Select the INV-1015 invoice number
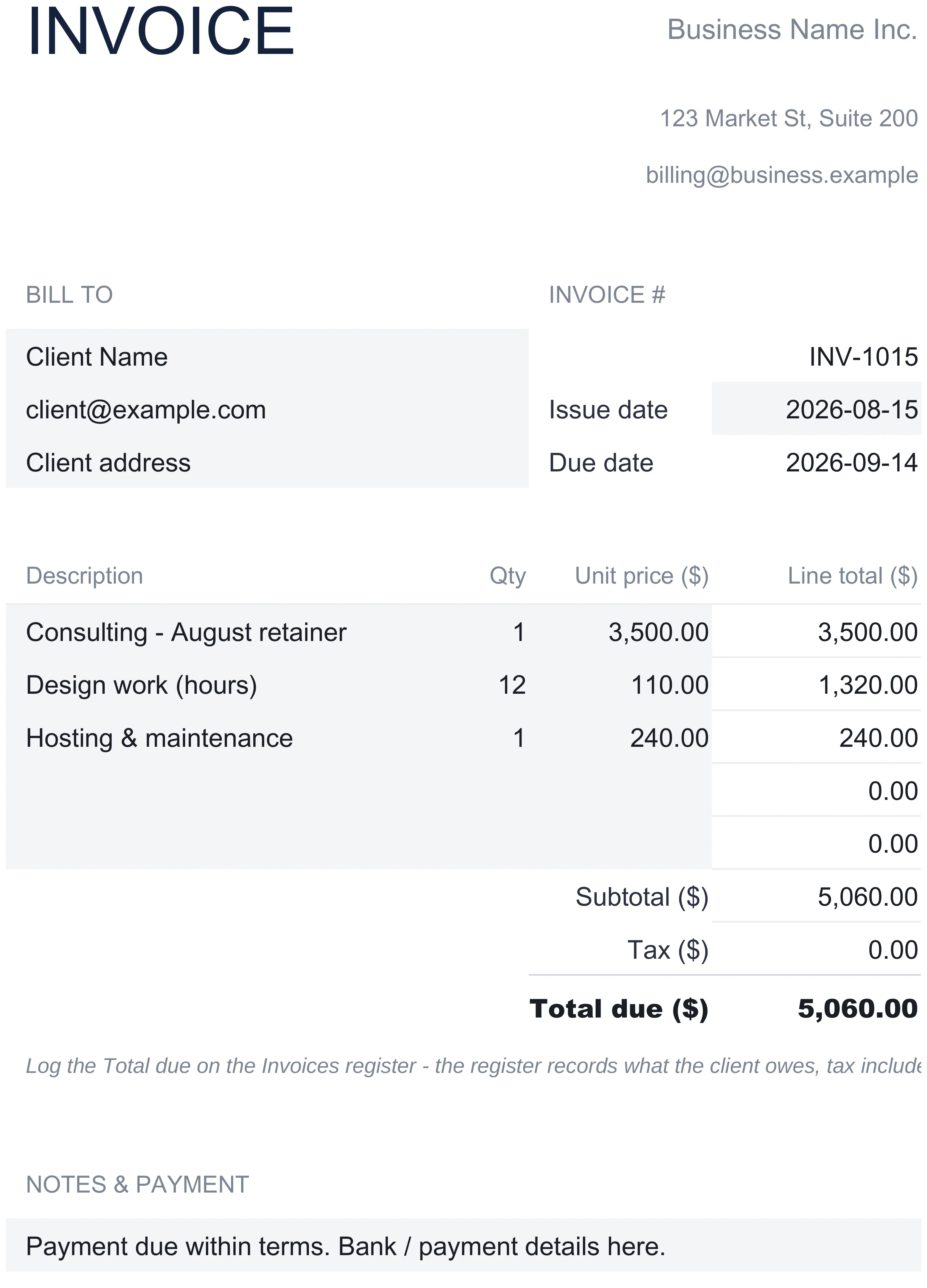The height and width of the screenshot is (1288, 927). pos(863,357)
